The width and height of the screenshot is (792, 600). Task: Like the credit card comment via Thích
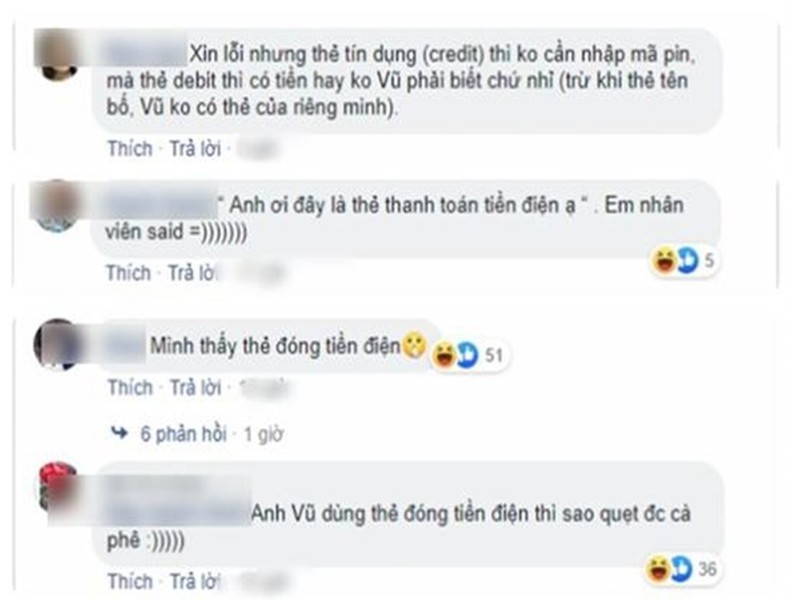point(130,148)
